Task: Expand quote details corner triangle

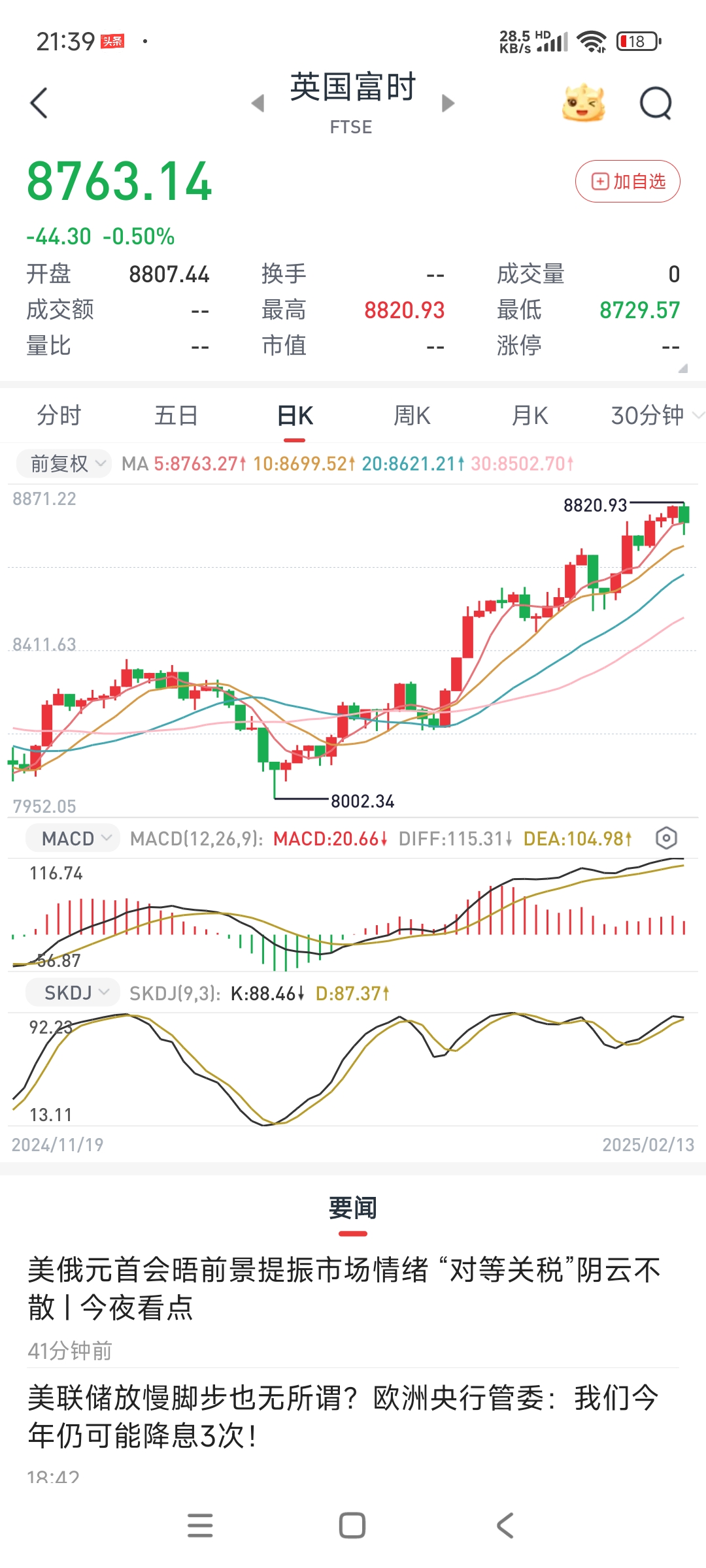Action: [683, 368]
